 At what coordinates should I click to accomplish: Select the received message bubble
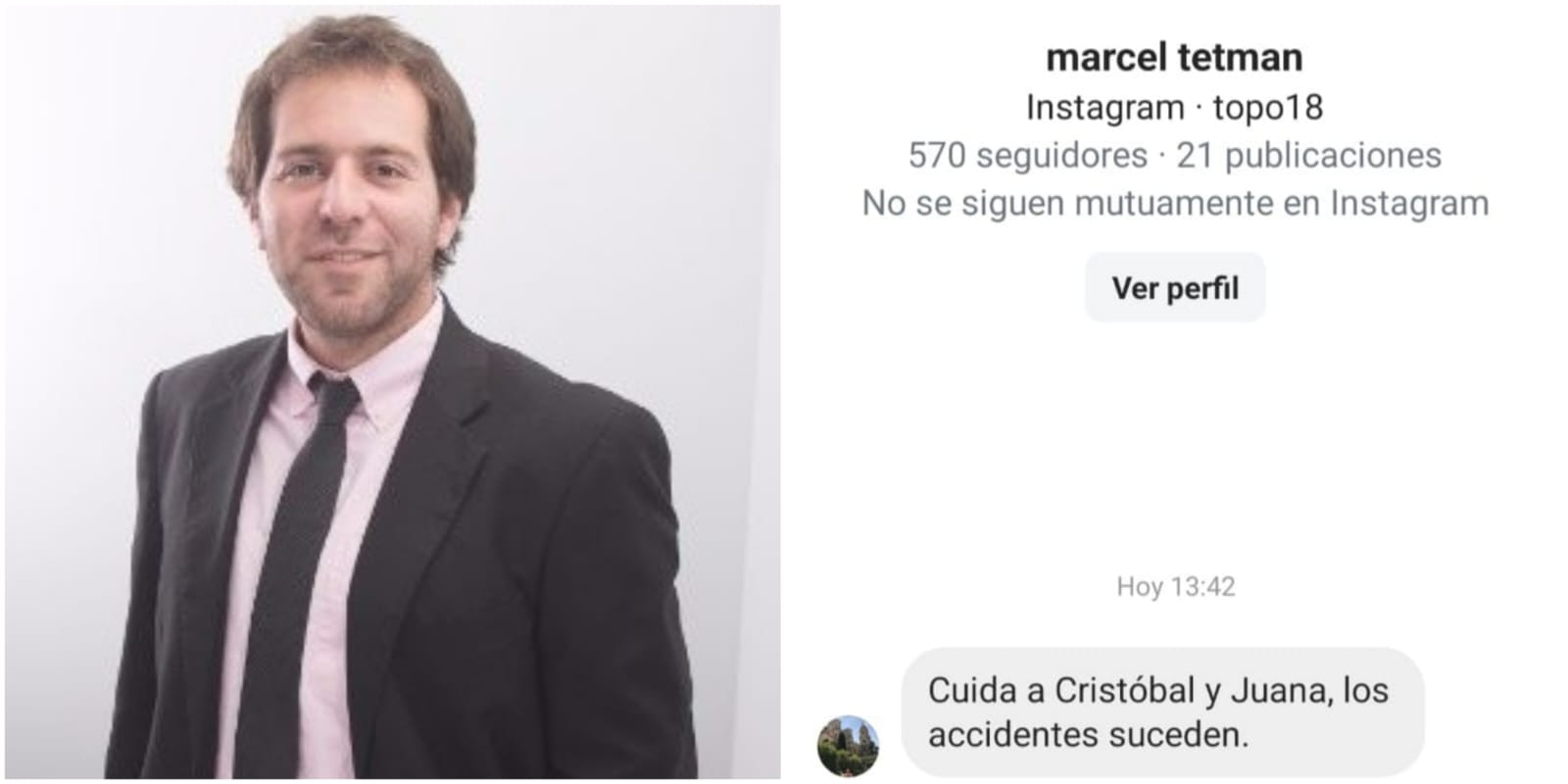click(x=1162, y=712)
